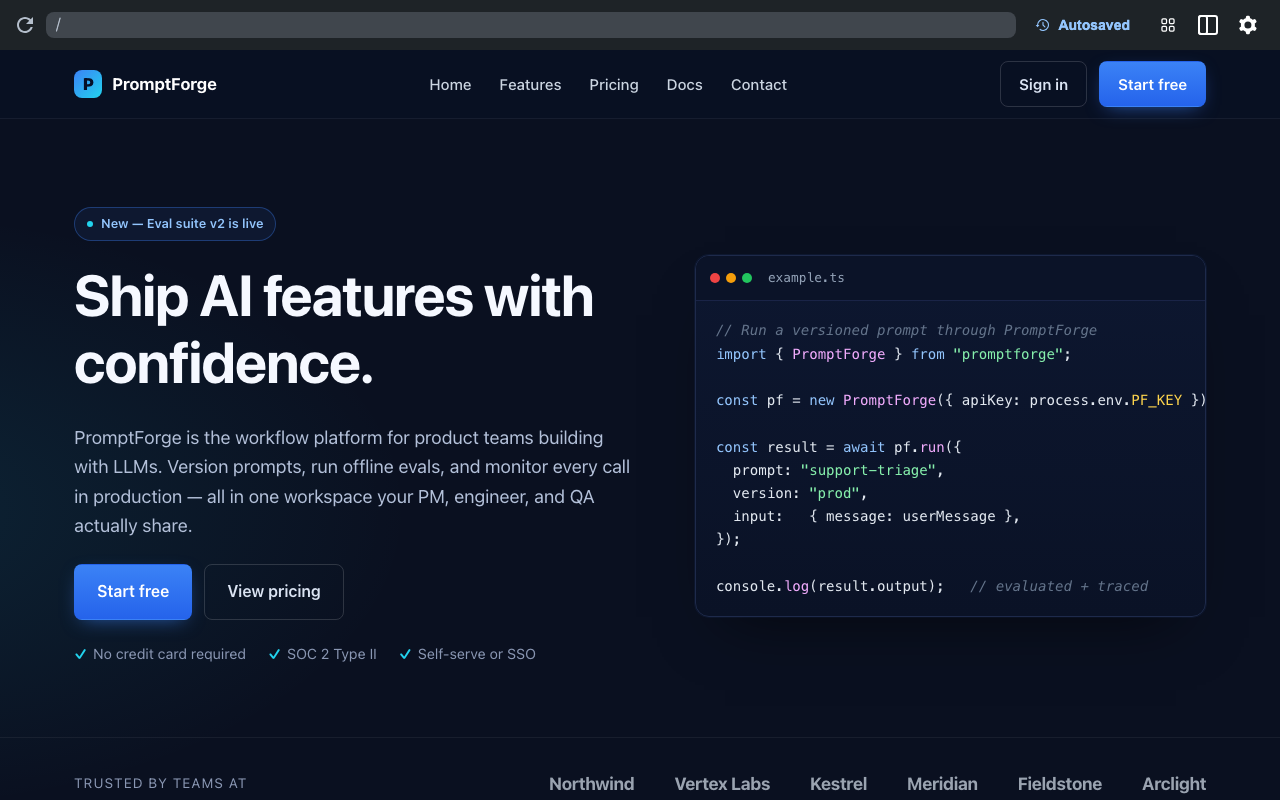Image resolution: width=1280 pixels, height=800 pixels.
Task: Click the green dot in code window
Action: [x=747, y=278]
